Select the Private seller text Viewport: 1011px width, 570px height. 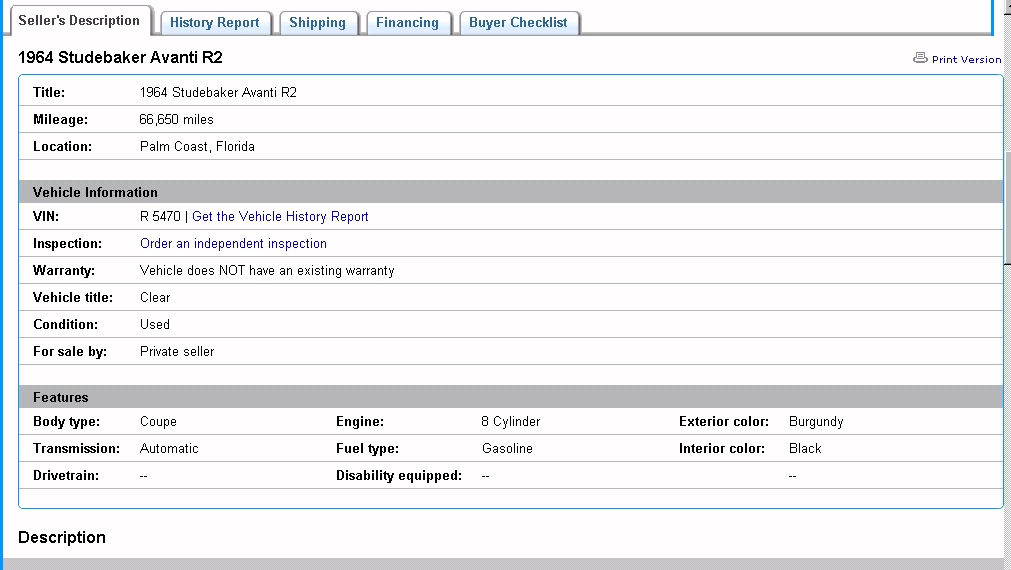click(177, 352)
